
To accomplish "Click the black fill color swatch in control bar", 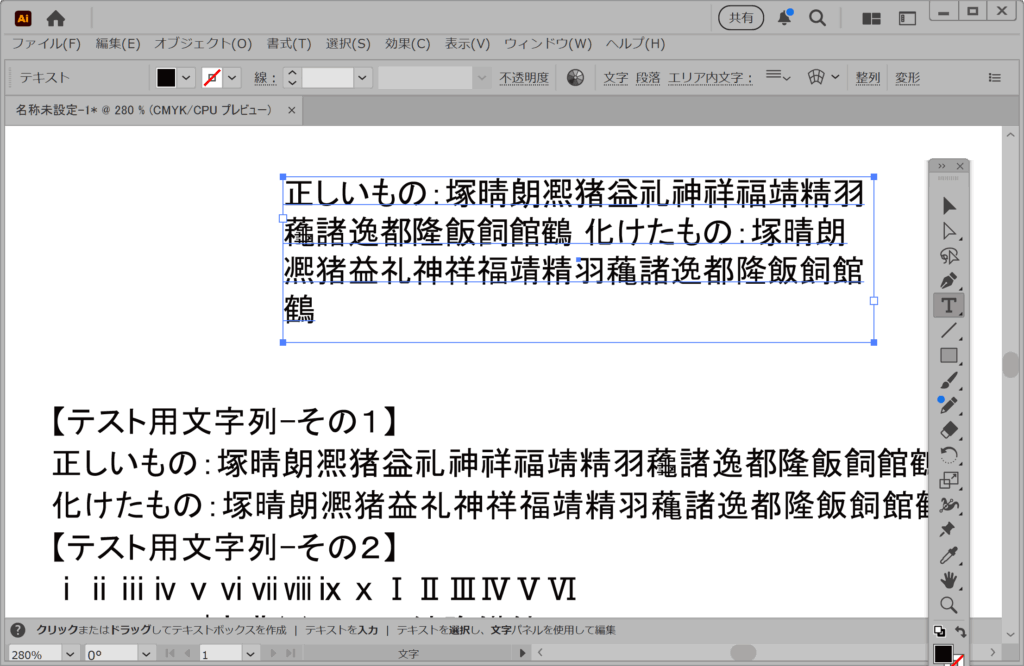I will 166,77.
